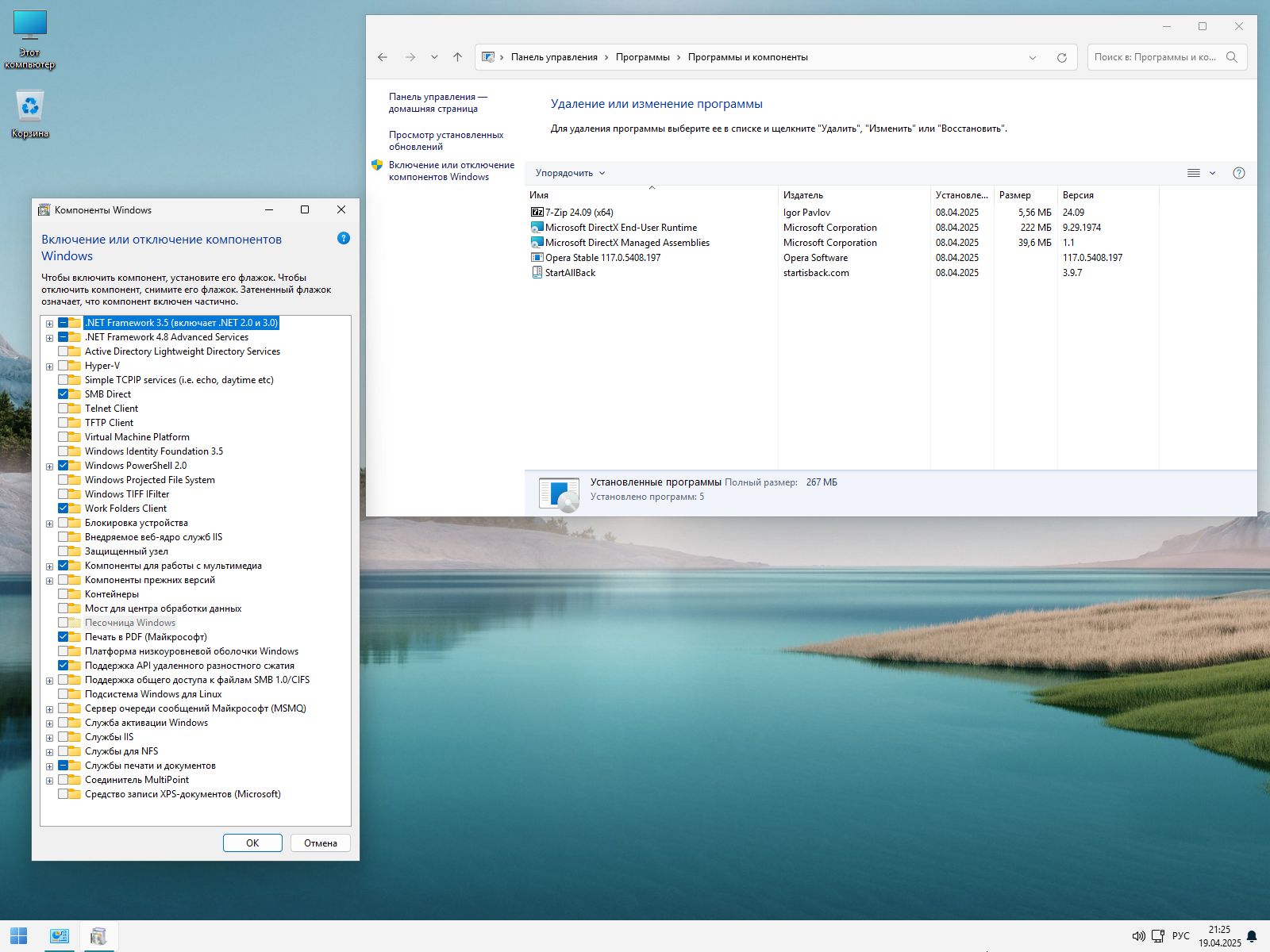1270x952 pixels.
Task: Uncheck Work Folders Client checkbox
Action: (63, 509)
